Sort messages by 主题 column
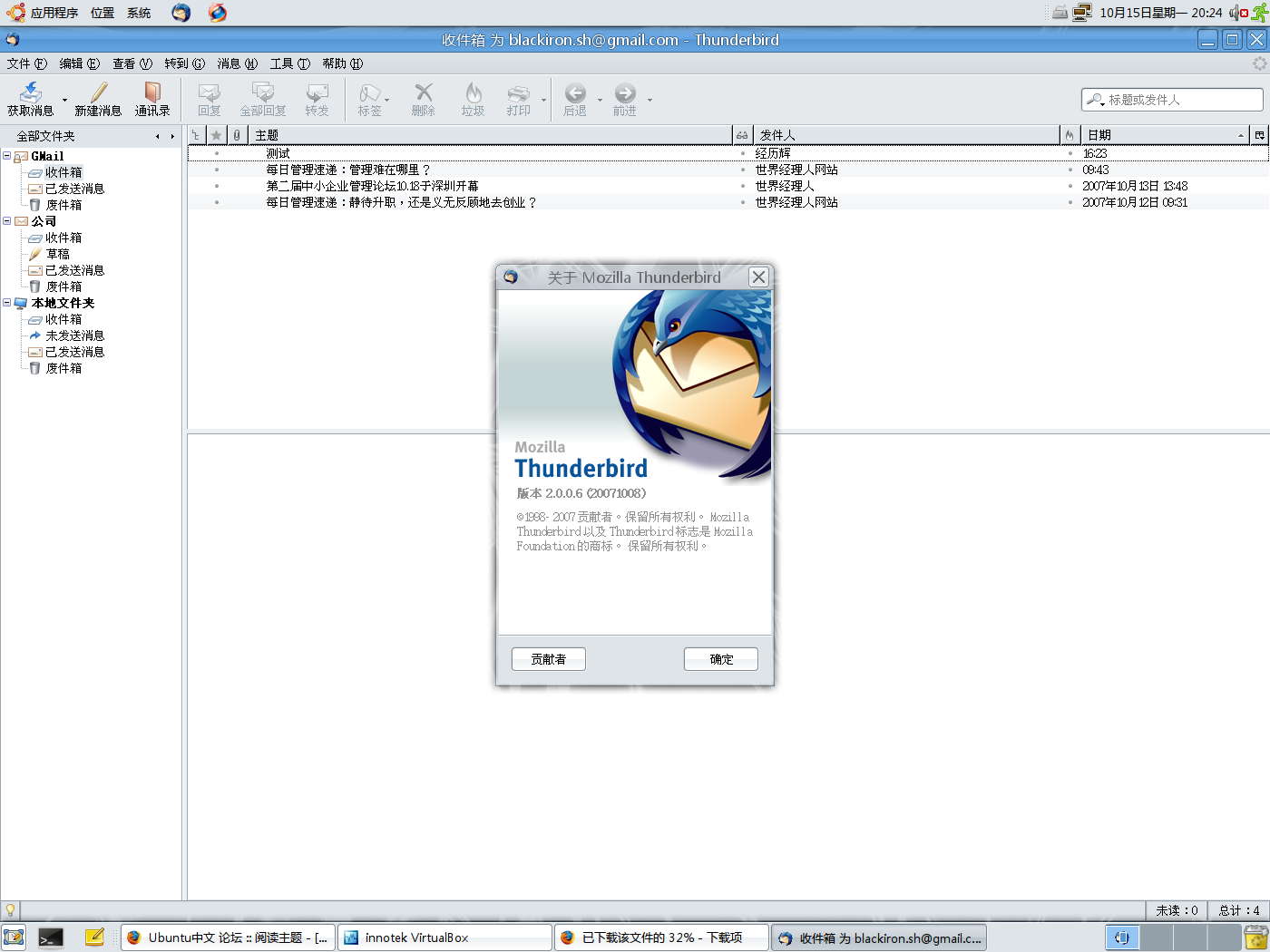This screenshot has width=1270, height=952. [x=490, y=135]
